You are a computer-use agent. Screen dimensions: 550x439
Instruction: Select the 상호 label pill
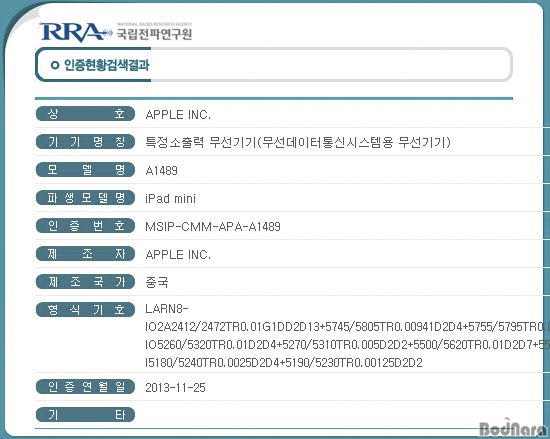pos(85,114)
